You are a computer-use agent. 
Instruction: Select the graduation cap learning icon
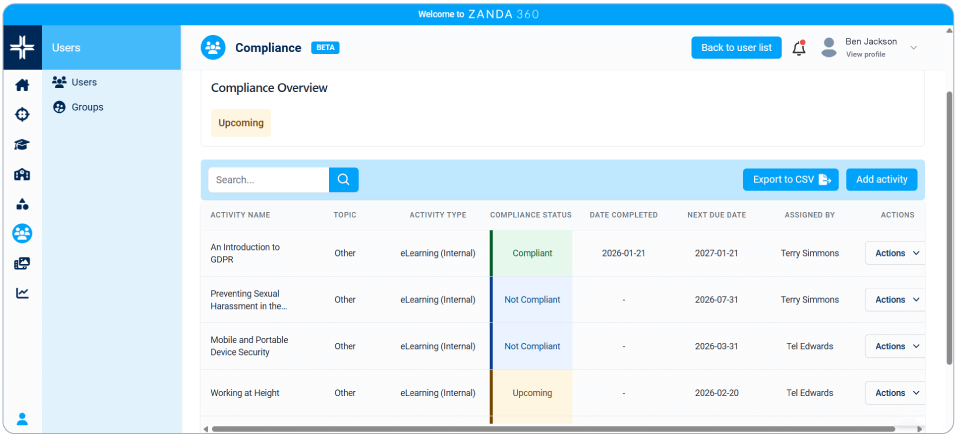[22, 144]
